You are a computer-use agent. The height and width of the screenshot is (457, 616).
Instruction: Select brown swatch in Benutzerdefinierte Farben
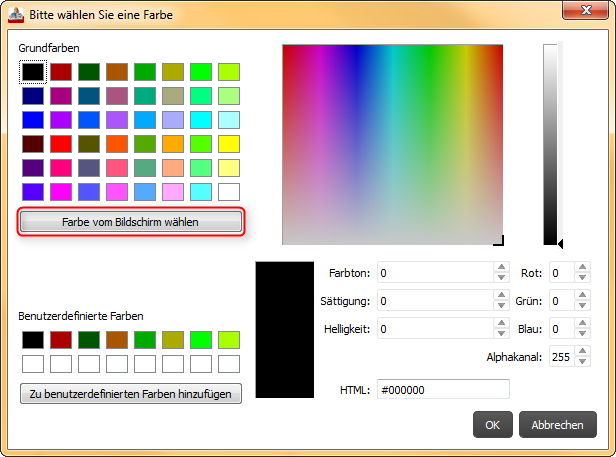tap(117, 340)
